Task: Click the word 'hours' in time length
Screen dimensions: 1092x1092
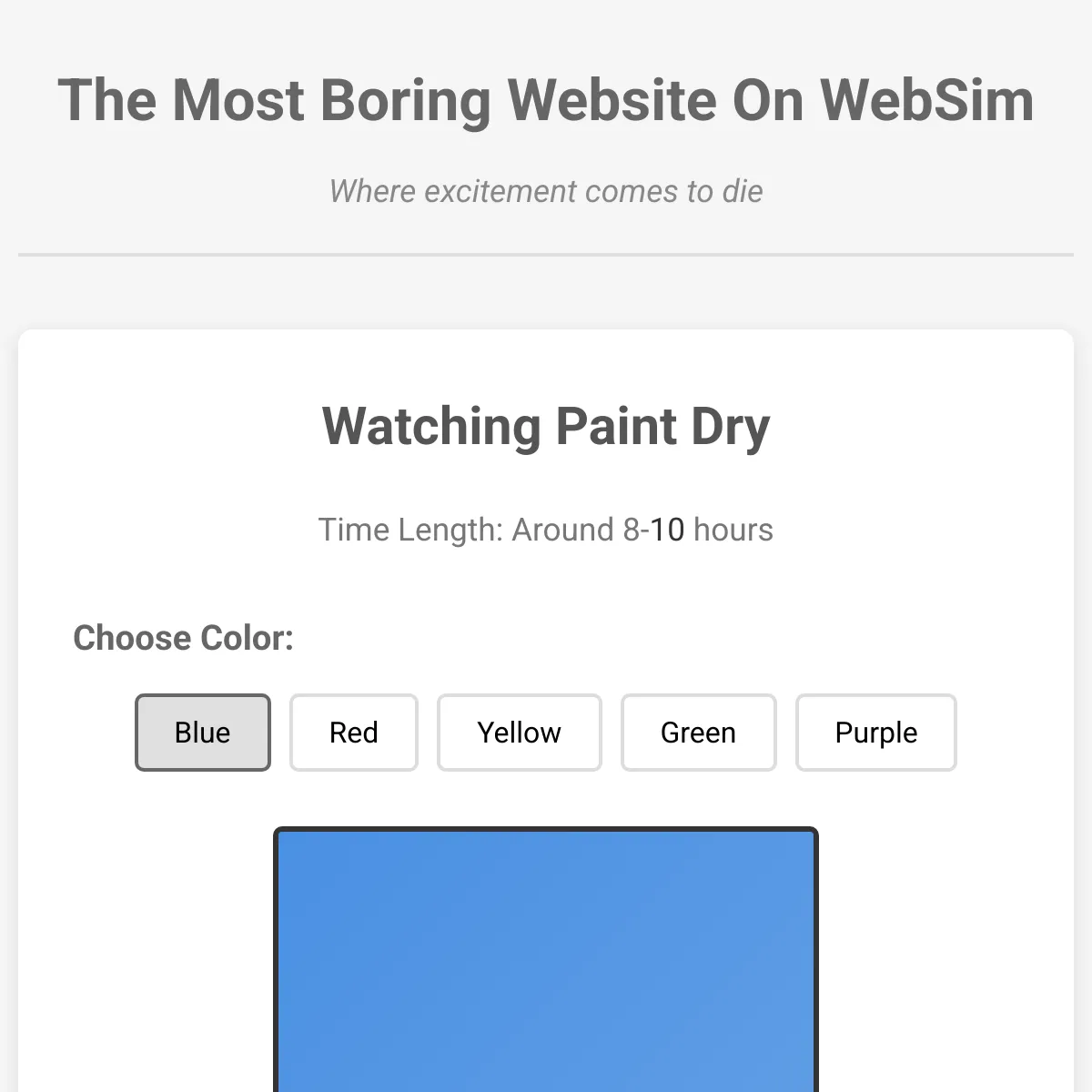Action: (733, 530)
